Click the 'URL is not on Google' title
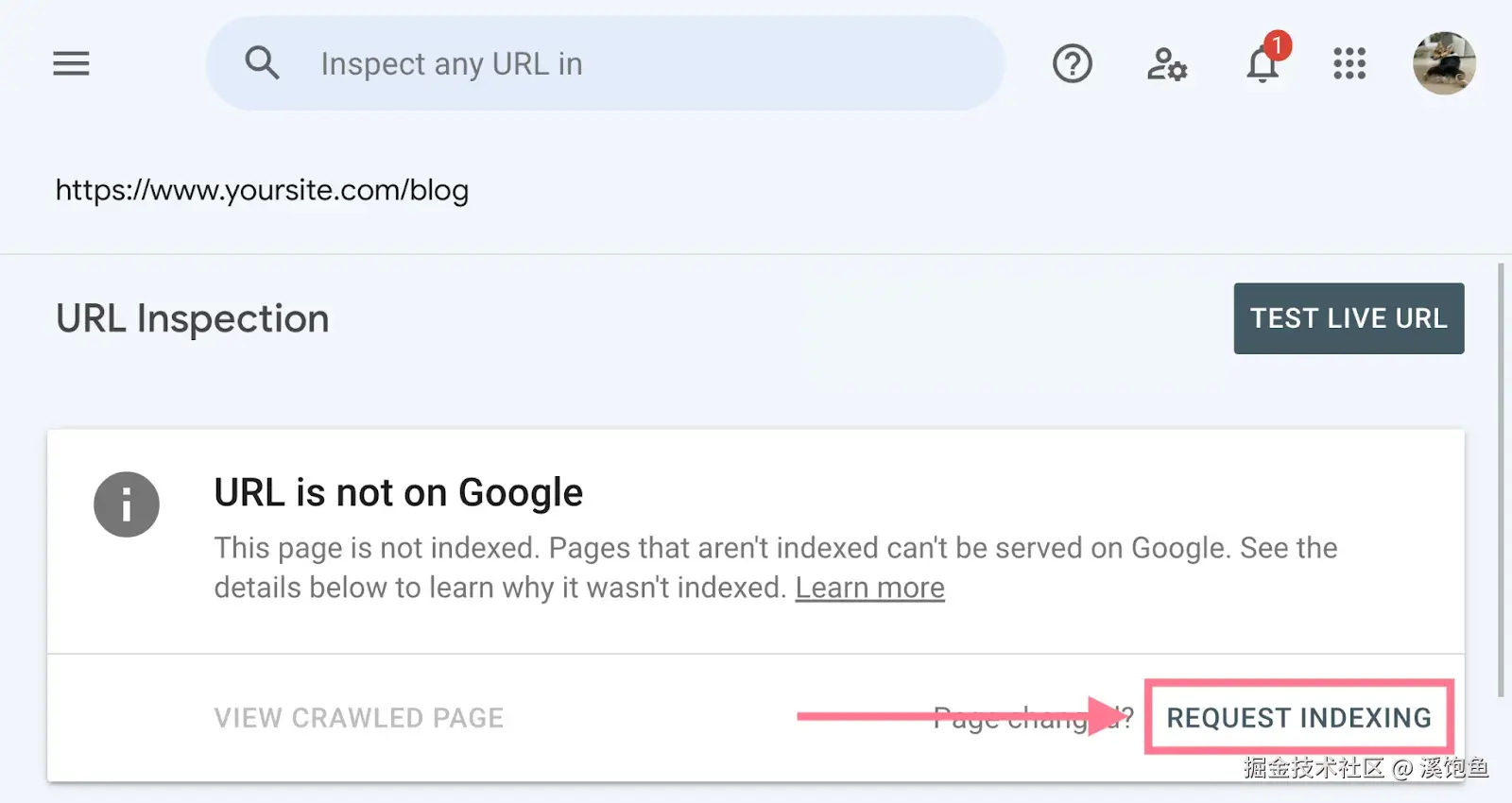1512x803 pixels. click(x=398, y=492)
